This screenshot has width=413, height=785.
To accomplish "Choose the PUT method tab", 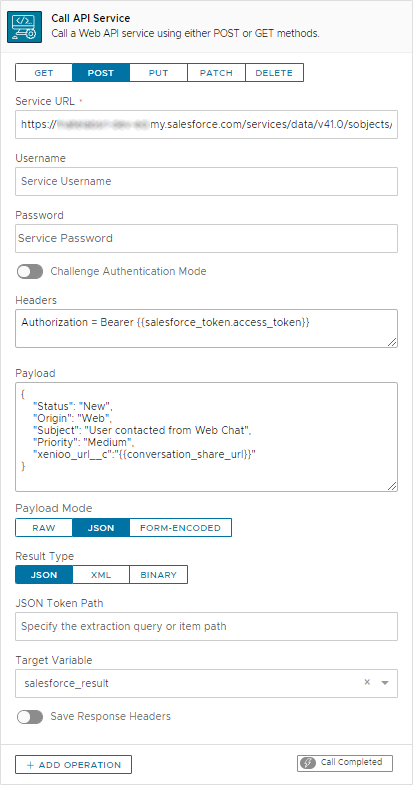I will pos(159,73).
